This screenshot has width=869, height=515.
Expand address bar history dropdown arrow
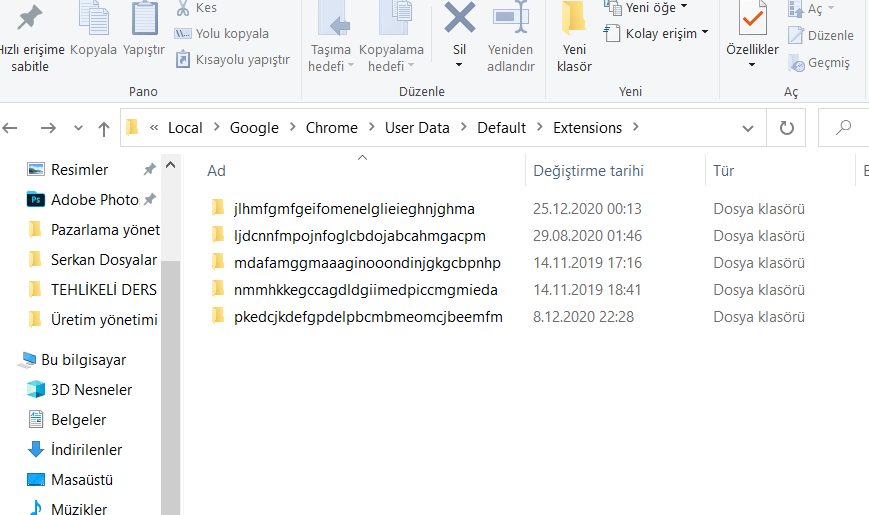[x=748, y=128]
